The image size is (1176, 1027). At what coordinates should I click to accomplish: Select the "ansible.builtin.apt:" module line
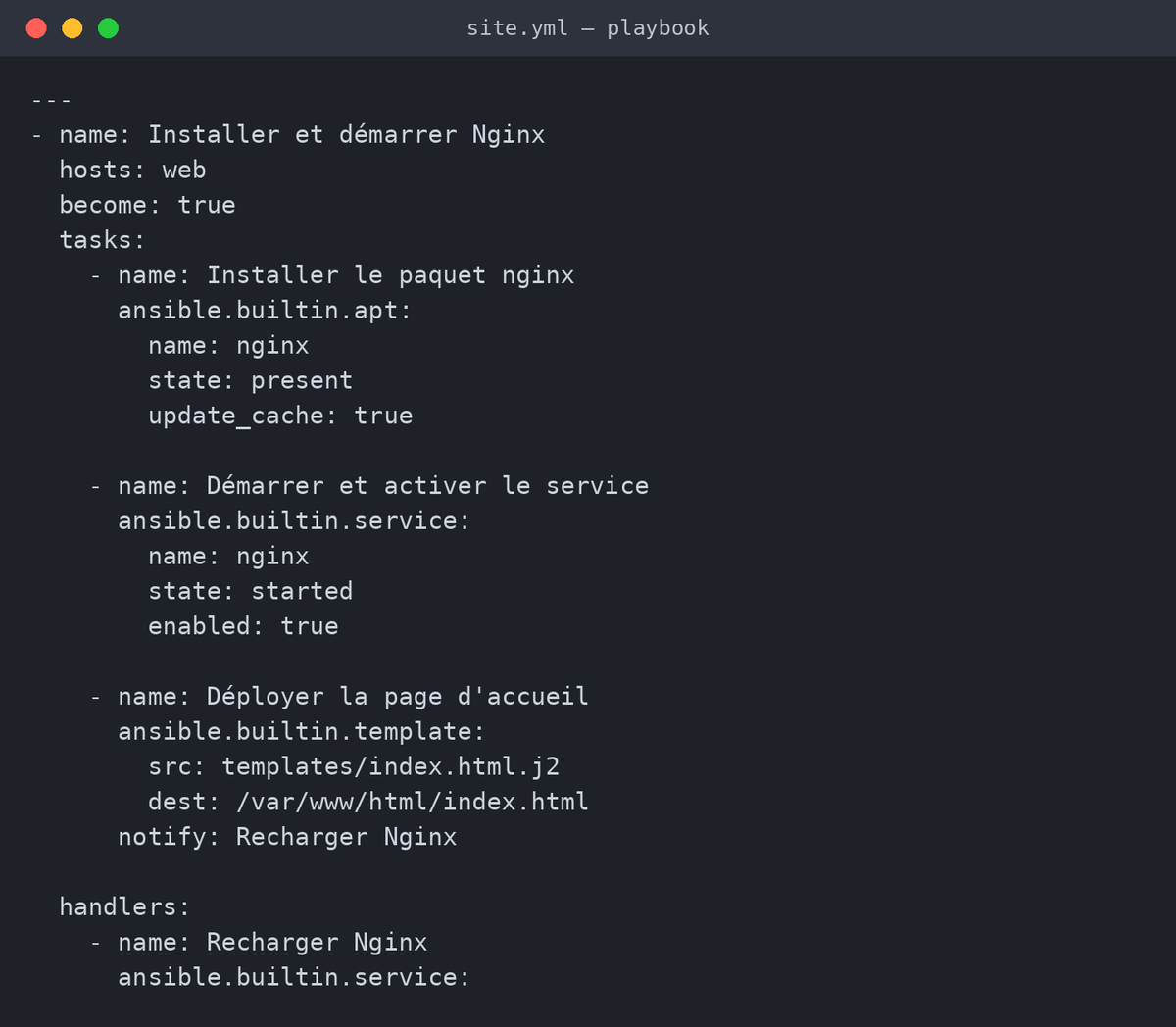265,311
